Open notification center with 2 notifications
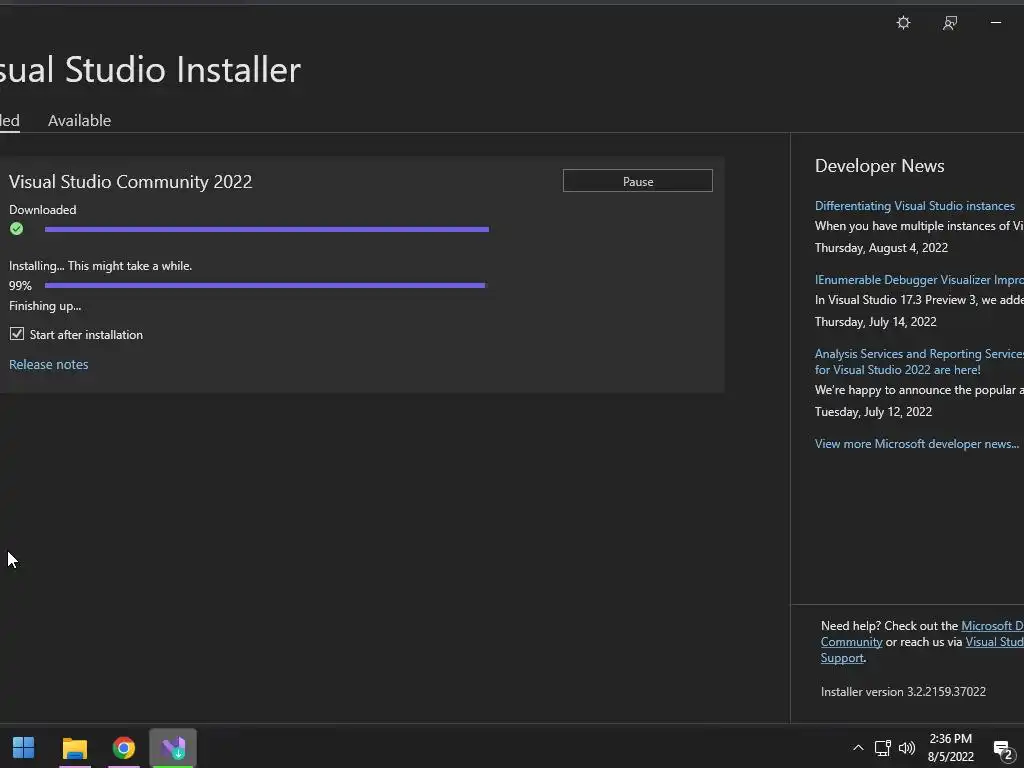This screenshot has height=768, width=1024. (1003, 750)
